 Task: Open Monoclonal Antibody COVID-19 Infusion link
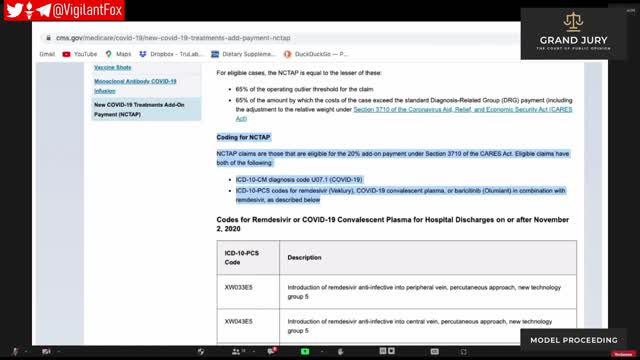tap(135, 86)
